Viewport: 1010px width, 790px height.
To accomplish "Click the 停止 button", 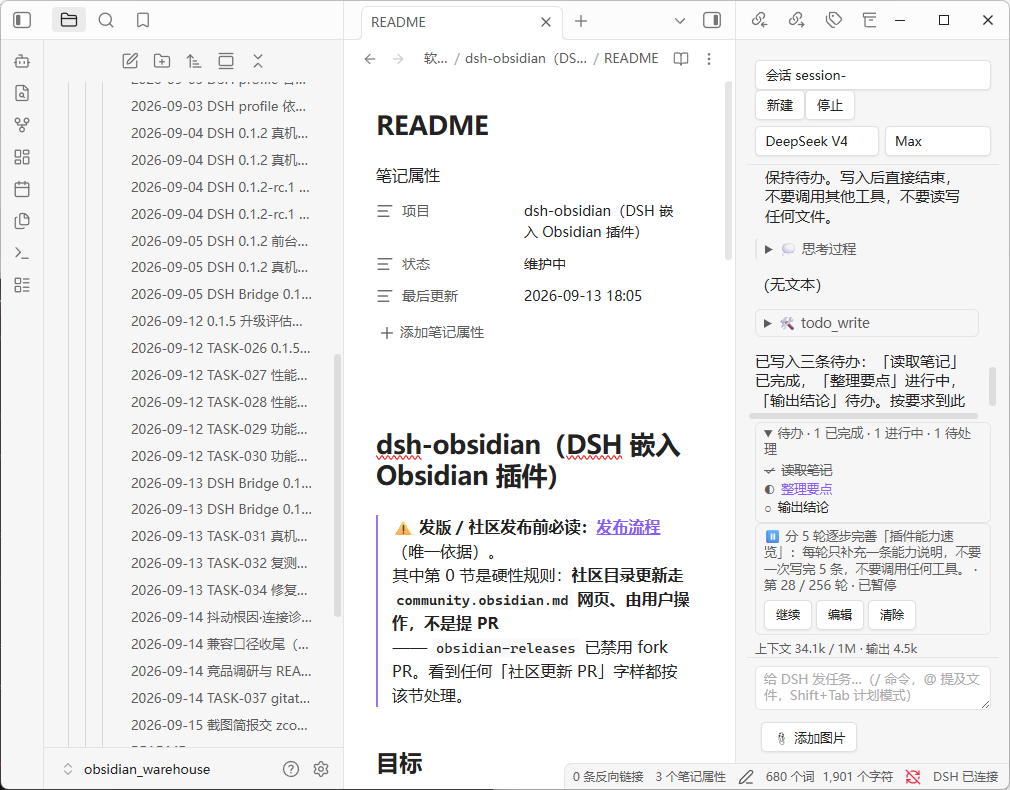I will [x=830, y=105].
